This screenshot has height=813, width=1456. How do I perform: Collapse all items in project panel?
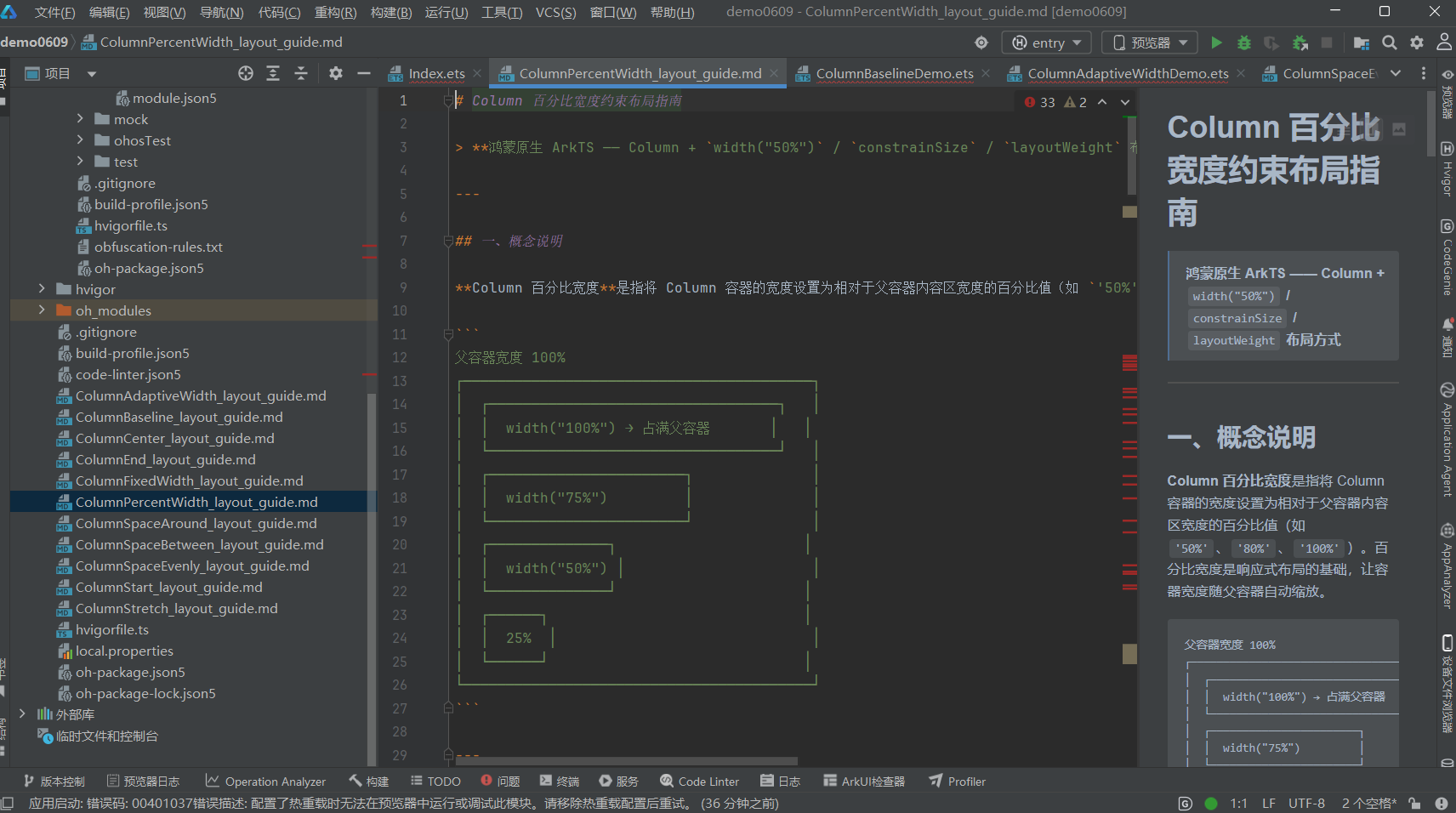point(301,73)
